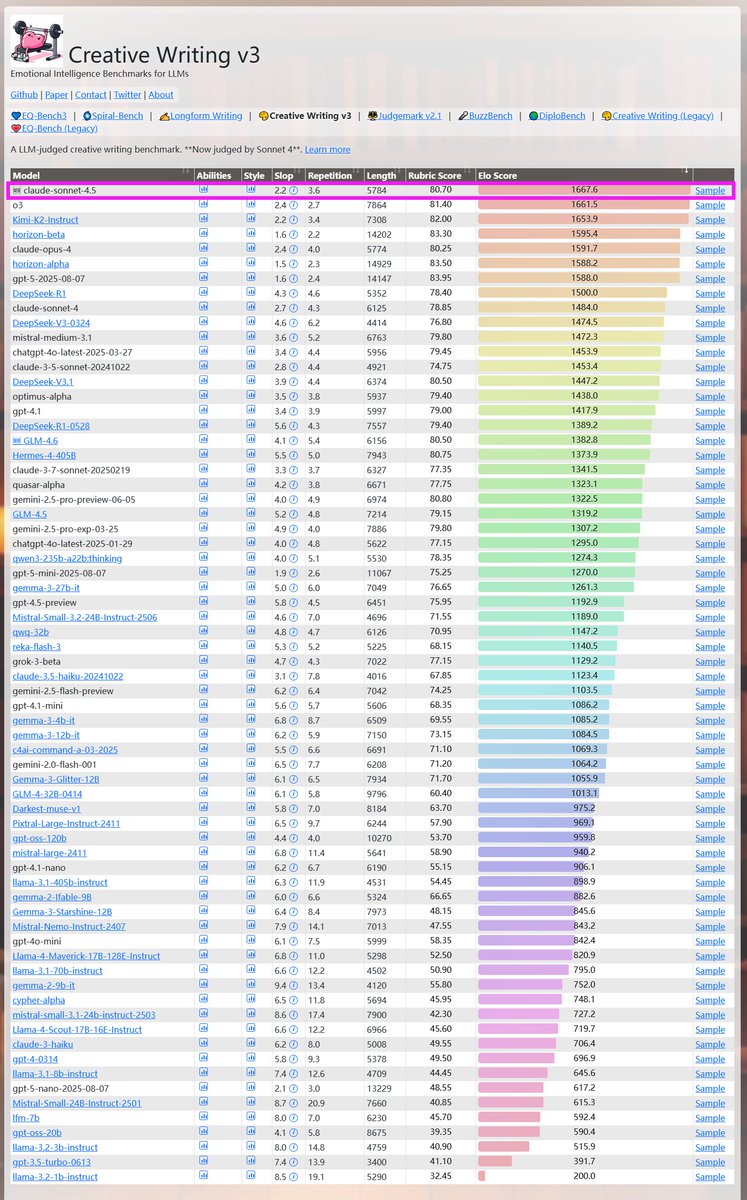Open the Twitter link

point(127,95)
